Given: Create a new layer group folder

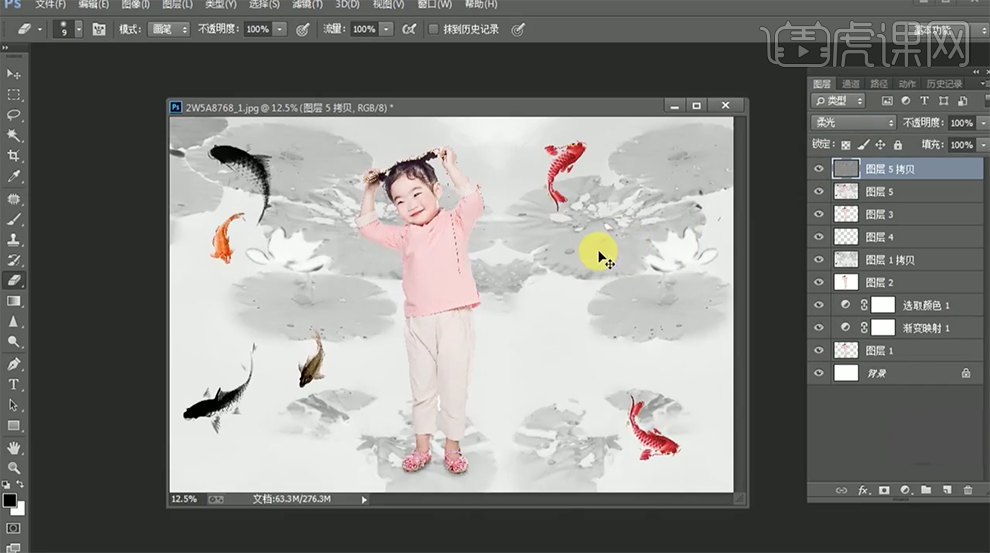Looking at the screenshot, I should pos(926,490).
